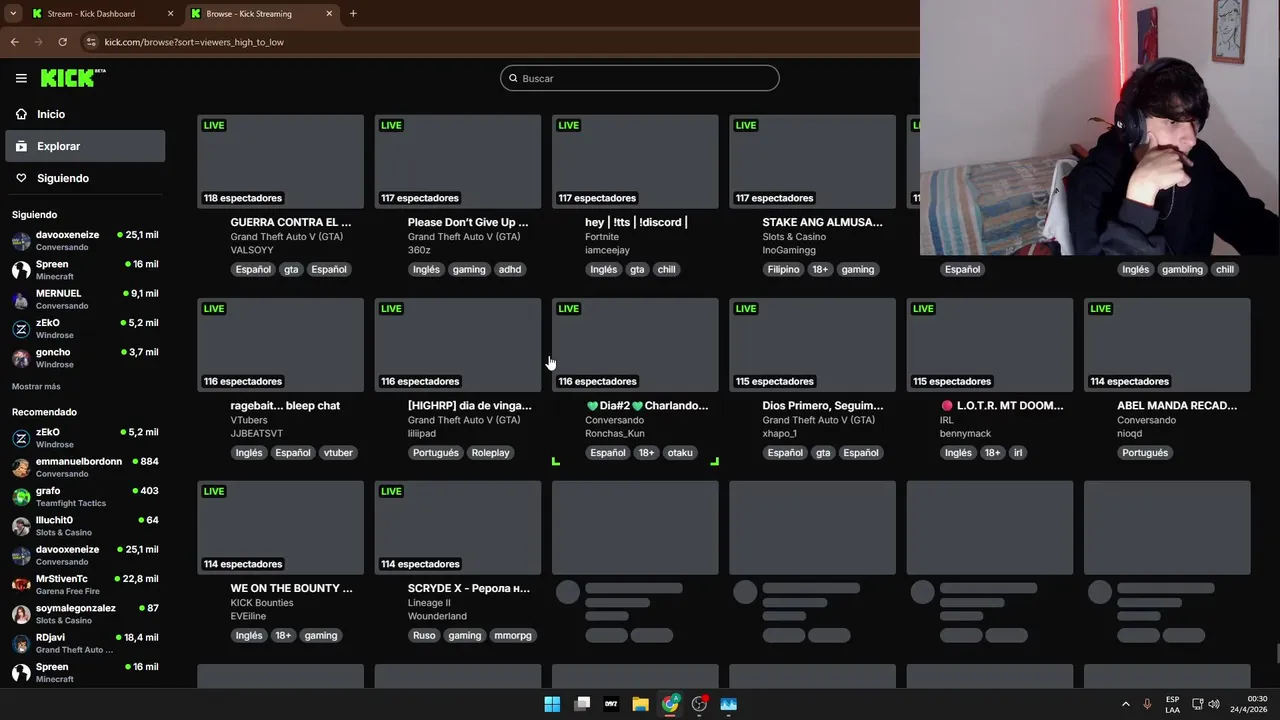Reload the page with refresh icon
The height and width of the screenshot is (720, 1280).
(x=62, y=42)
